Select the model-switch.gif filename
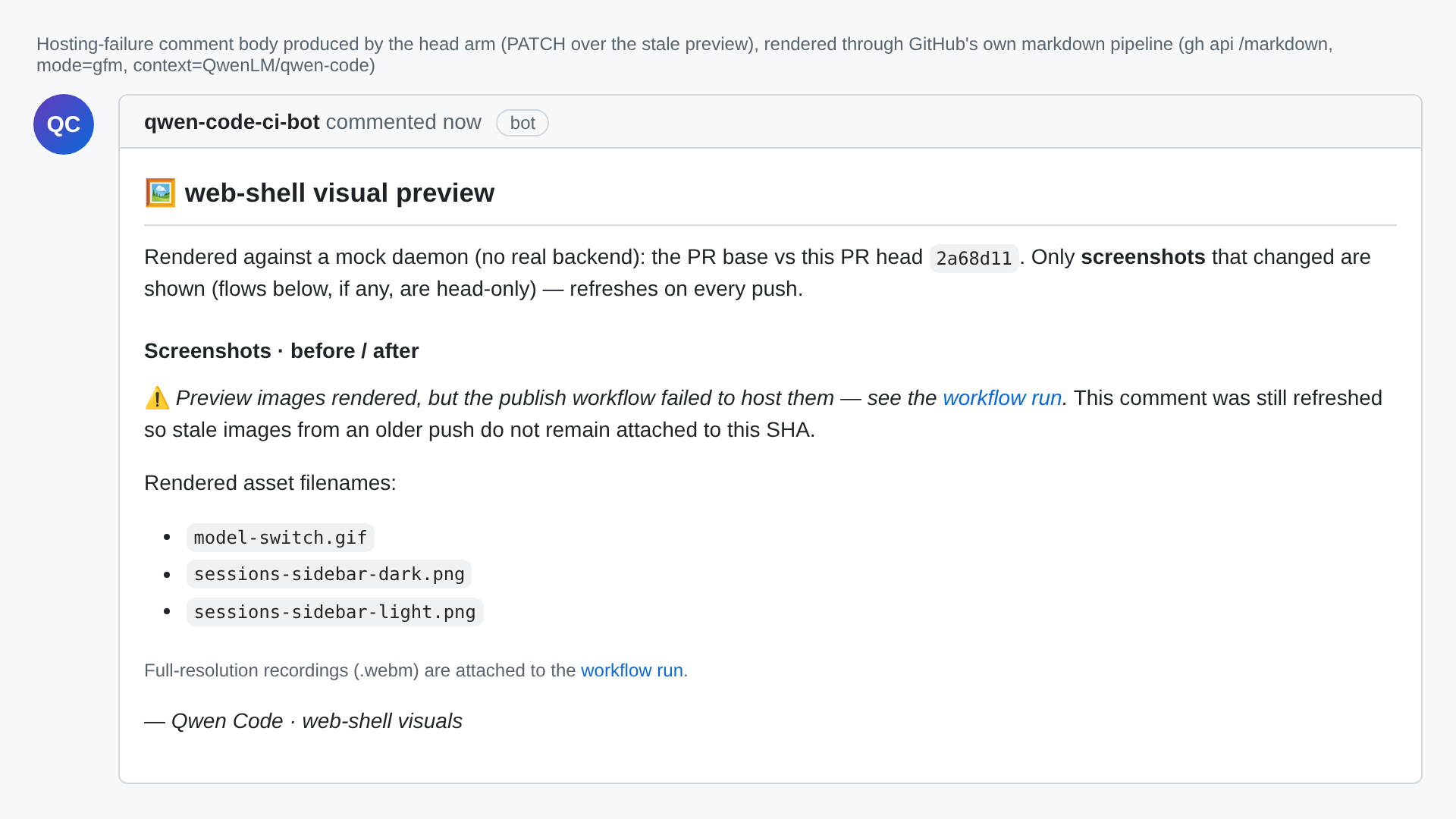The width and height of the screenshot is (1456, 819). pyautogui.click(x=280, y=538)
